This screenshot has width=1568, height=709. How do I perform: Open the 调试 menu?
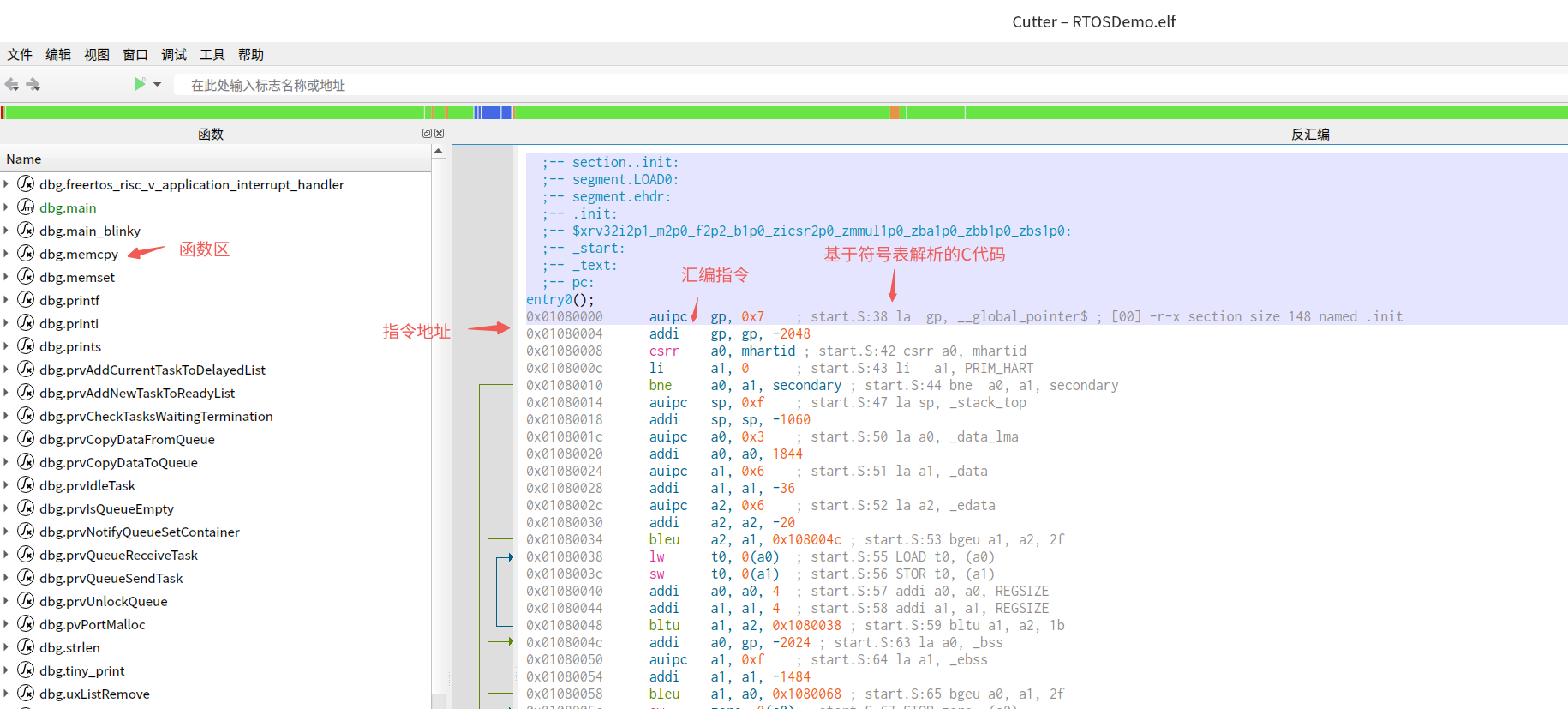[x=174, y=55]
